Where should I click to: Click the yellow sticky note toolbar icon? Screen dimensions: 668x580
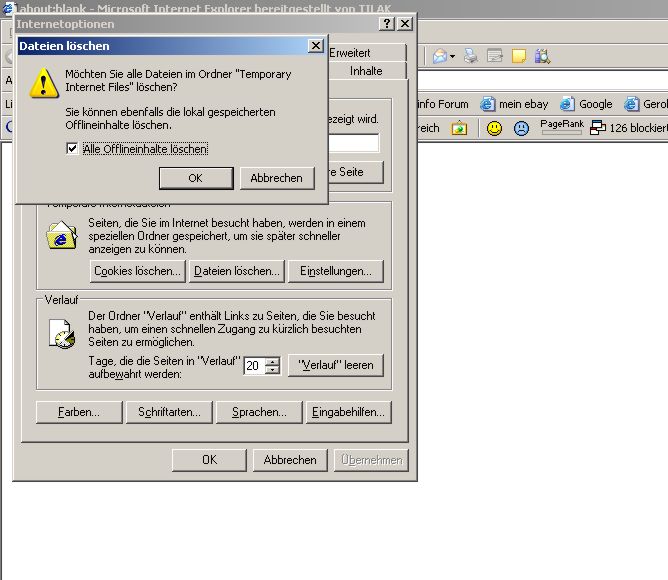[x=519, y=57]
